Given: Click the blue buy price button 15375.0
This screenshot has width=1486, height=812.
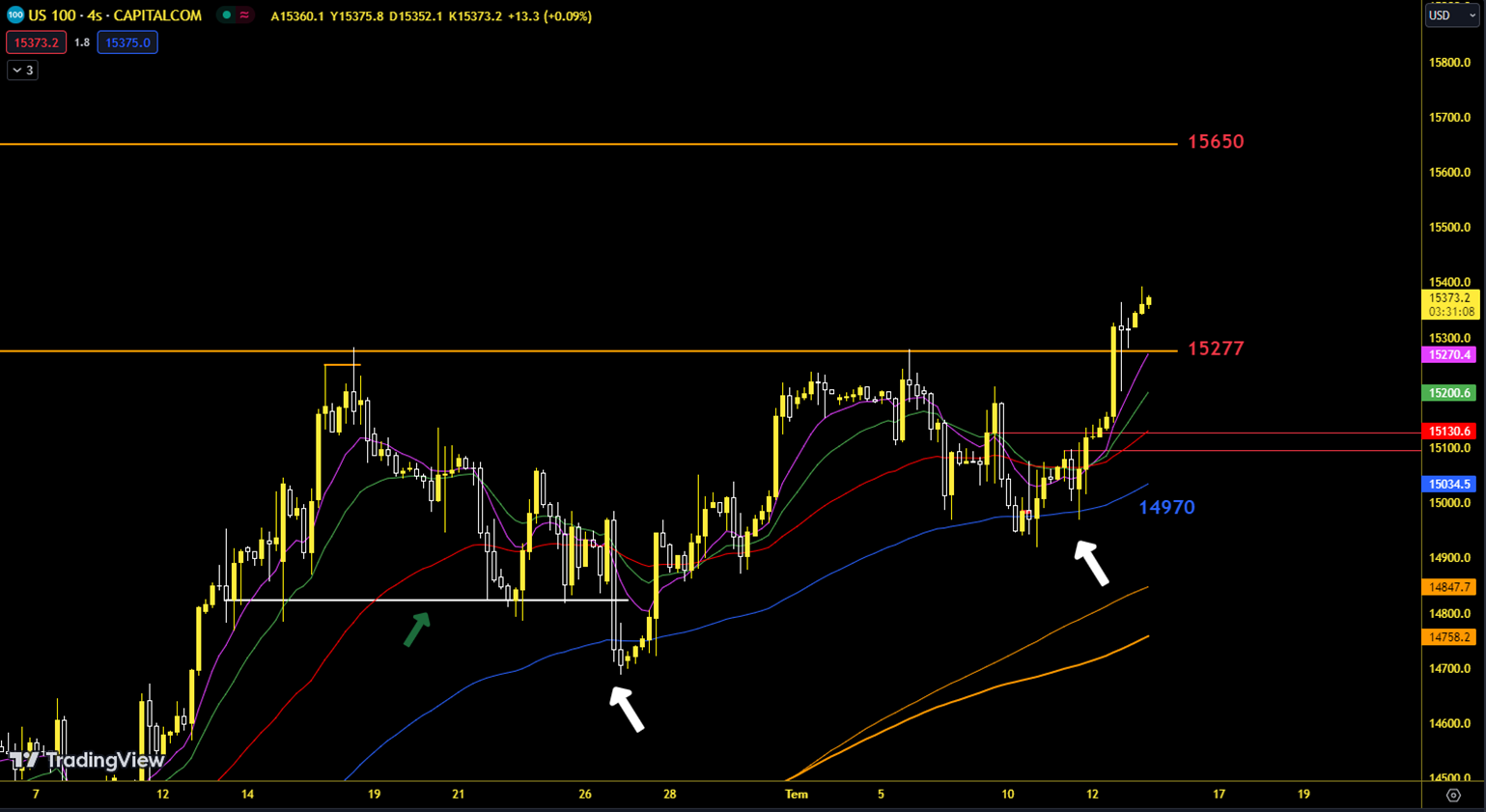Looking at the screenshot, I should [x=127, y=42].
